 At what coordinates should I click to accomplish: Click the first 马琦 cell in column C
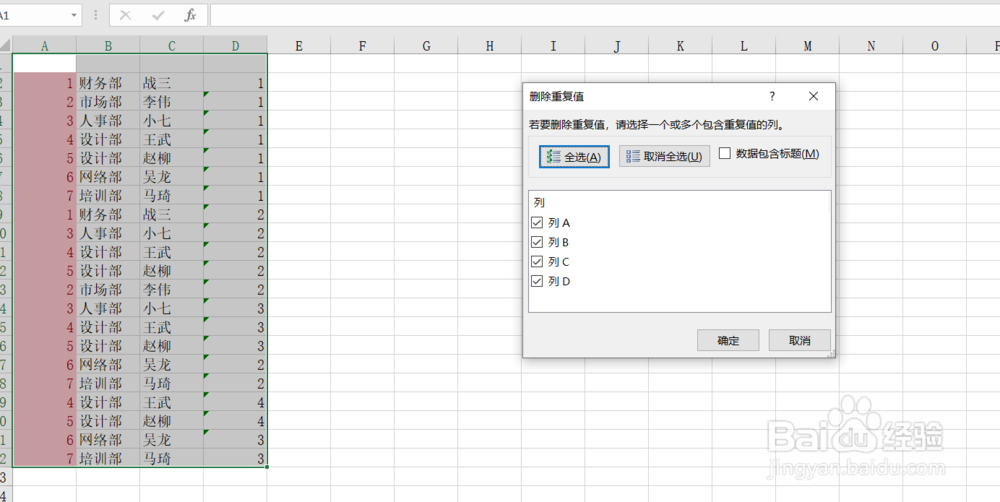172,195
